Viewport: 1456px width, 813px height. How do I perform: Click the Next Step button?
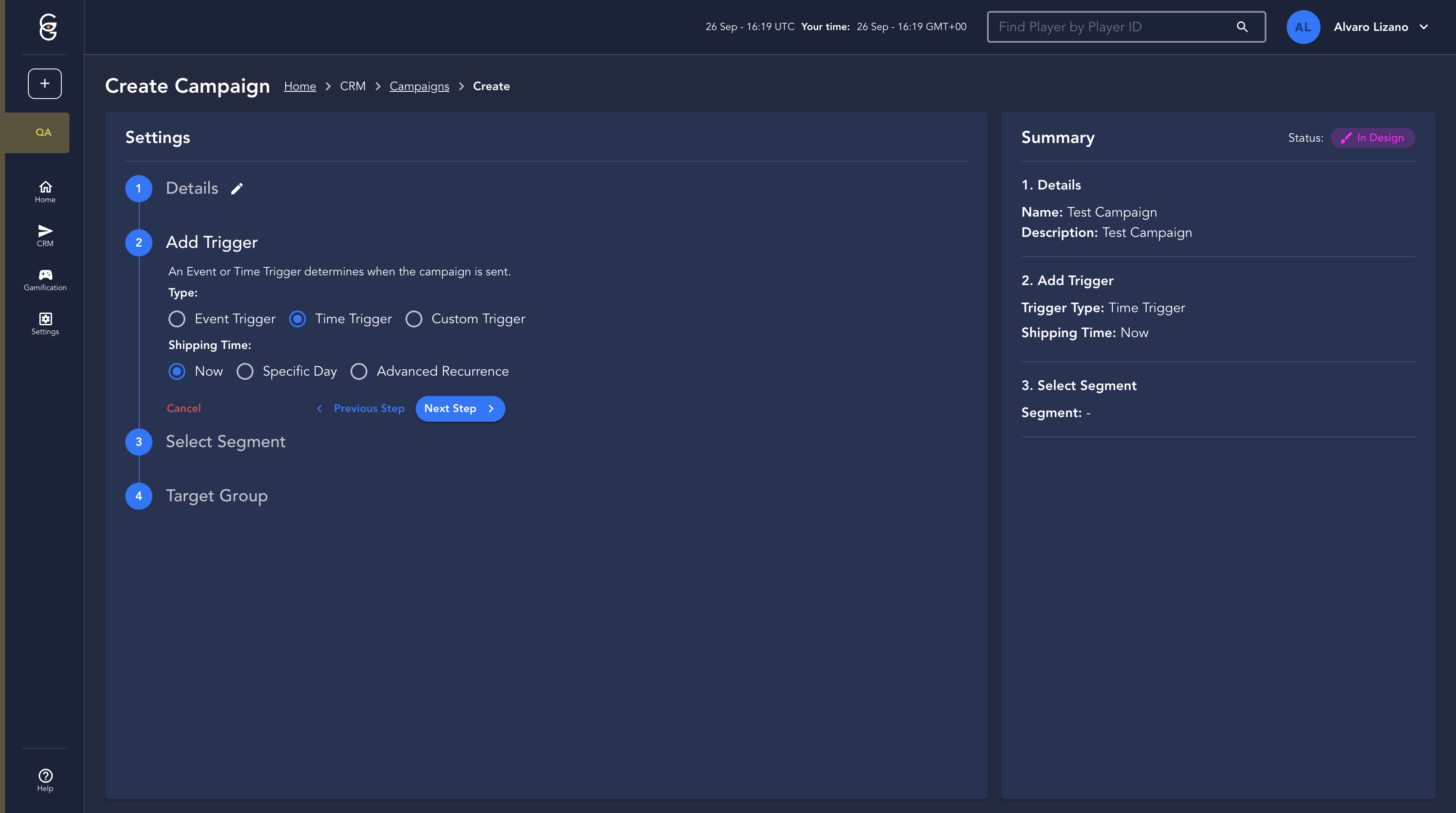point(460,409)
